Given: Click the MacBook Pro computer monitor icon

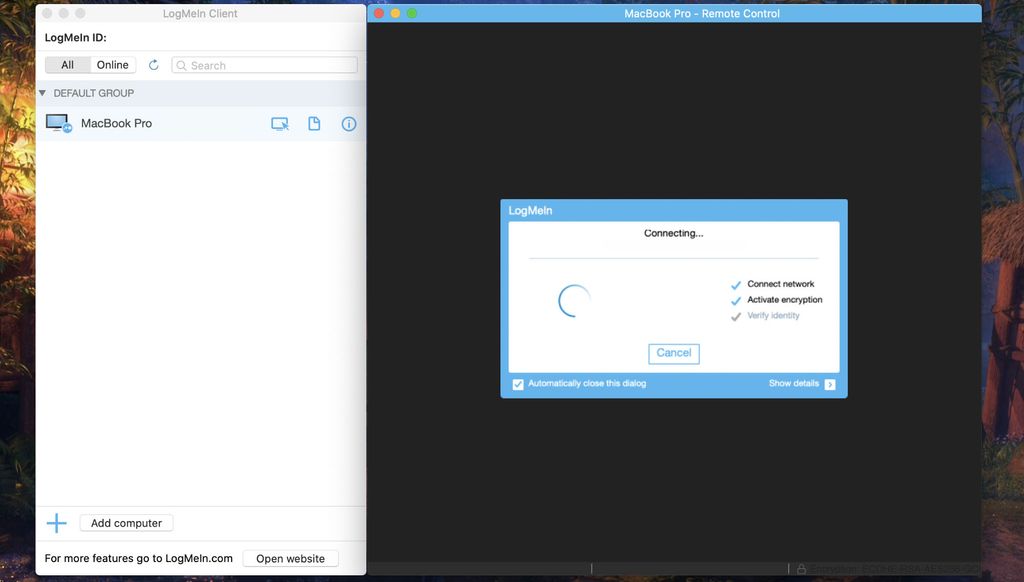Looking at the screenshot, I should (x=57, y=121).
